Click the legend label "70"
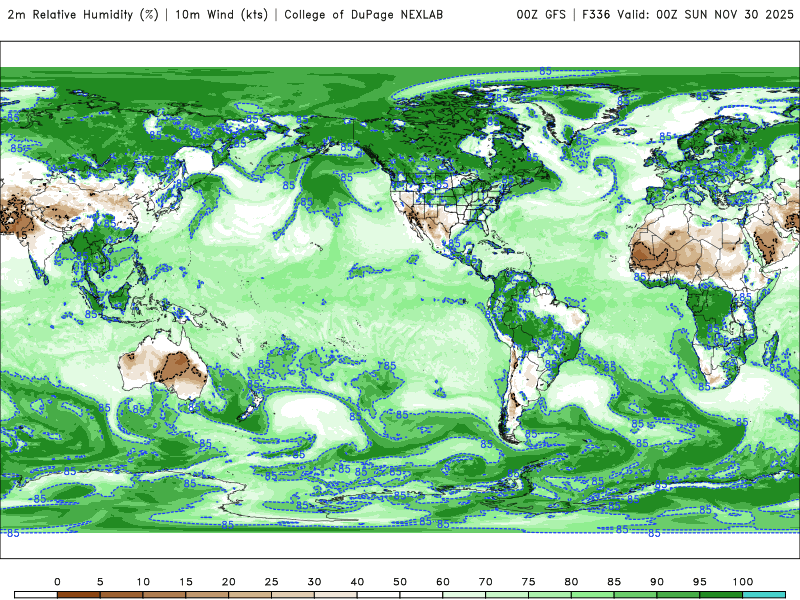Image resolution: width=800 pixels, height=600 pixels. click(x=486, y=582)
